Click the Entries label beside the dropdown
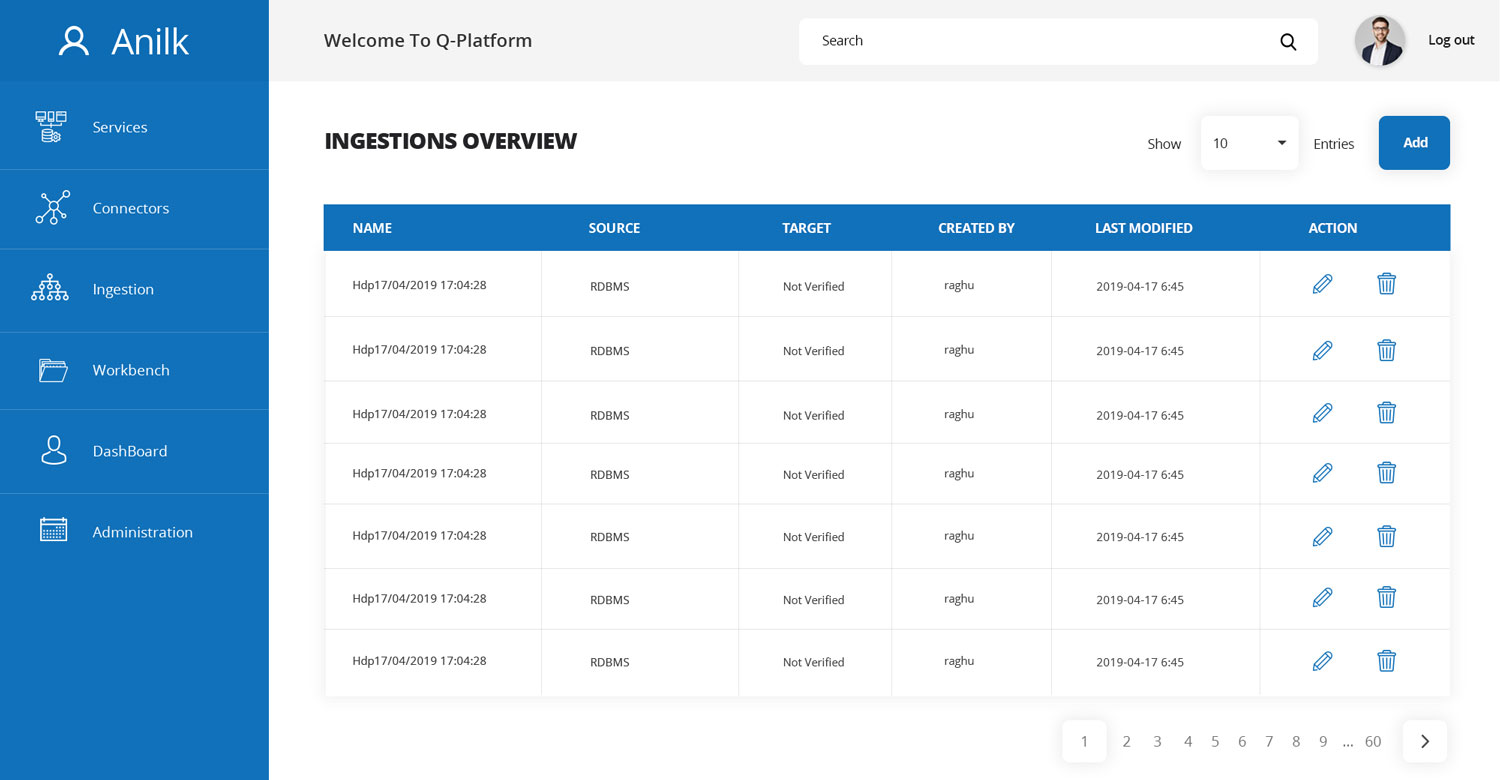Viewport: 1500px width, 780px height. 1333,144
